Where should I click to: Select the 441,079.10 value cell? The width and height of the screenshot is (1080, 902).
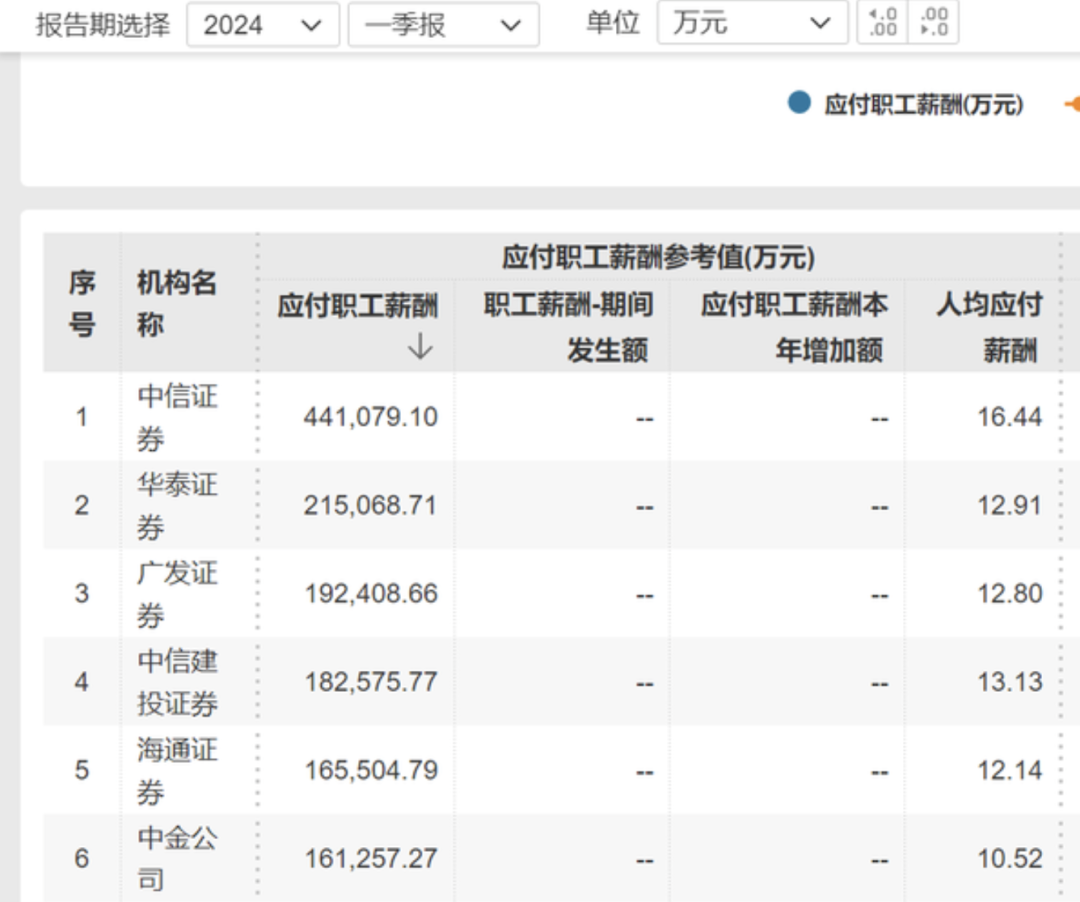(x=371, y=417)
